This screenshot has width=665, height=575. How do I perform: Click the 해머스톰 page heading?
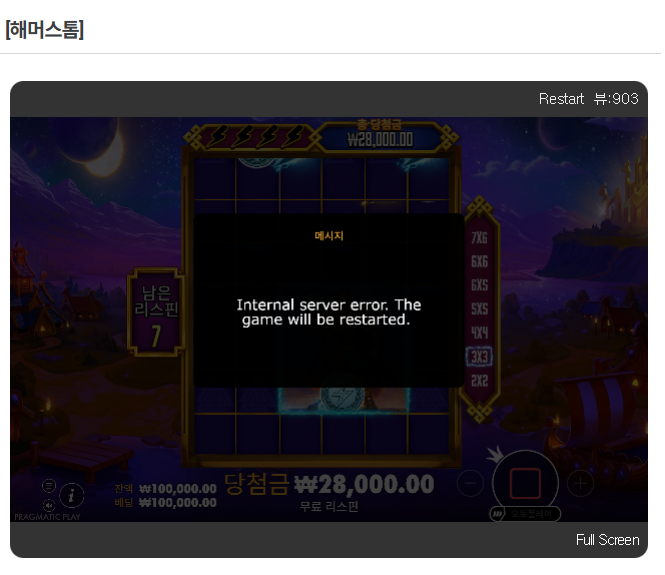[44, 30]
